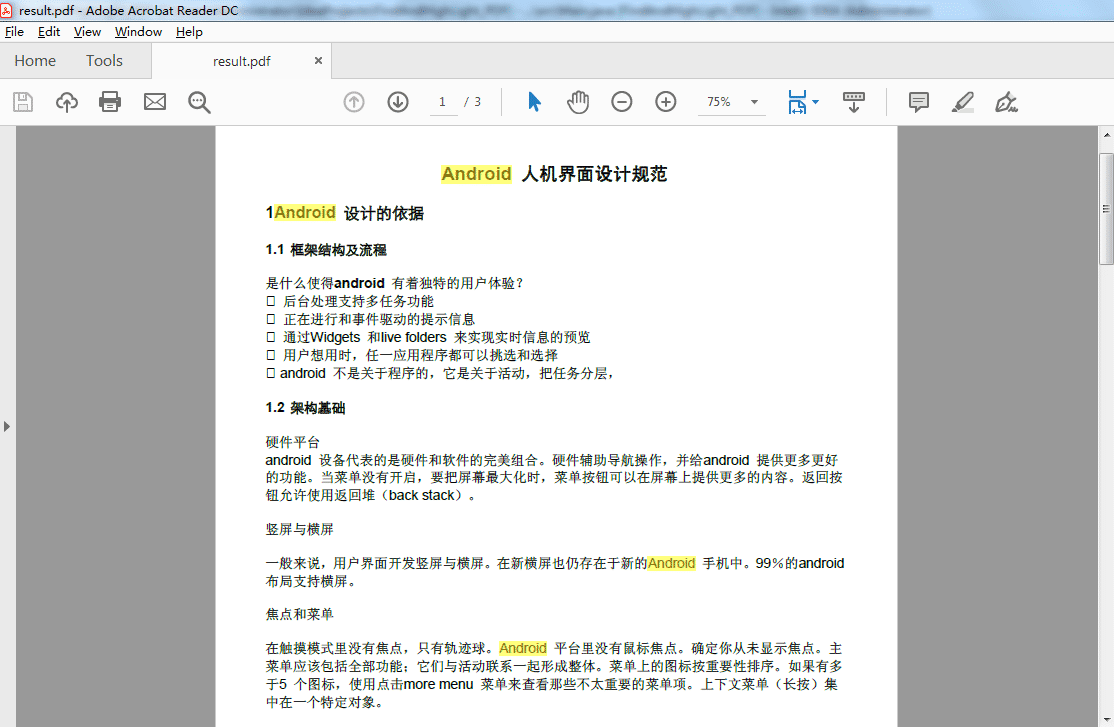Open the View menu

coord(87,32)
